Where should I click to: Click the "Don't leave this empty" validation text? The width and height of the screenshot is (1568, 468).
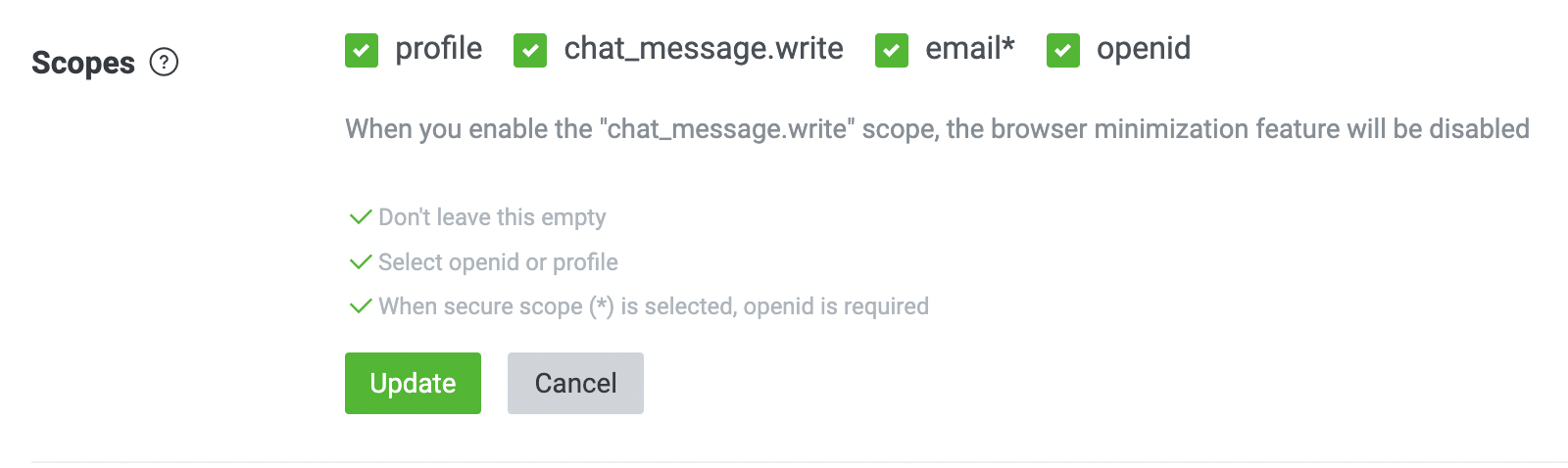click(492, 217)
